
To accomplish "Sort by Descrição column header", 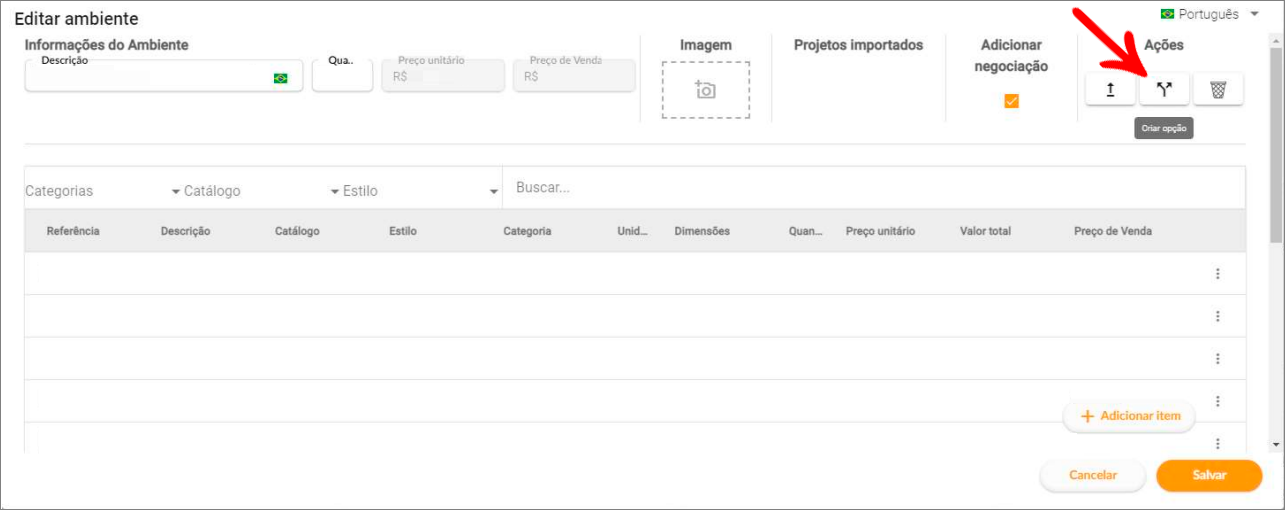I will [185, 231].
